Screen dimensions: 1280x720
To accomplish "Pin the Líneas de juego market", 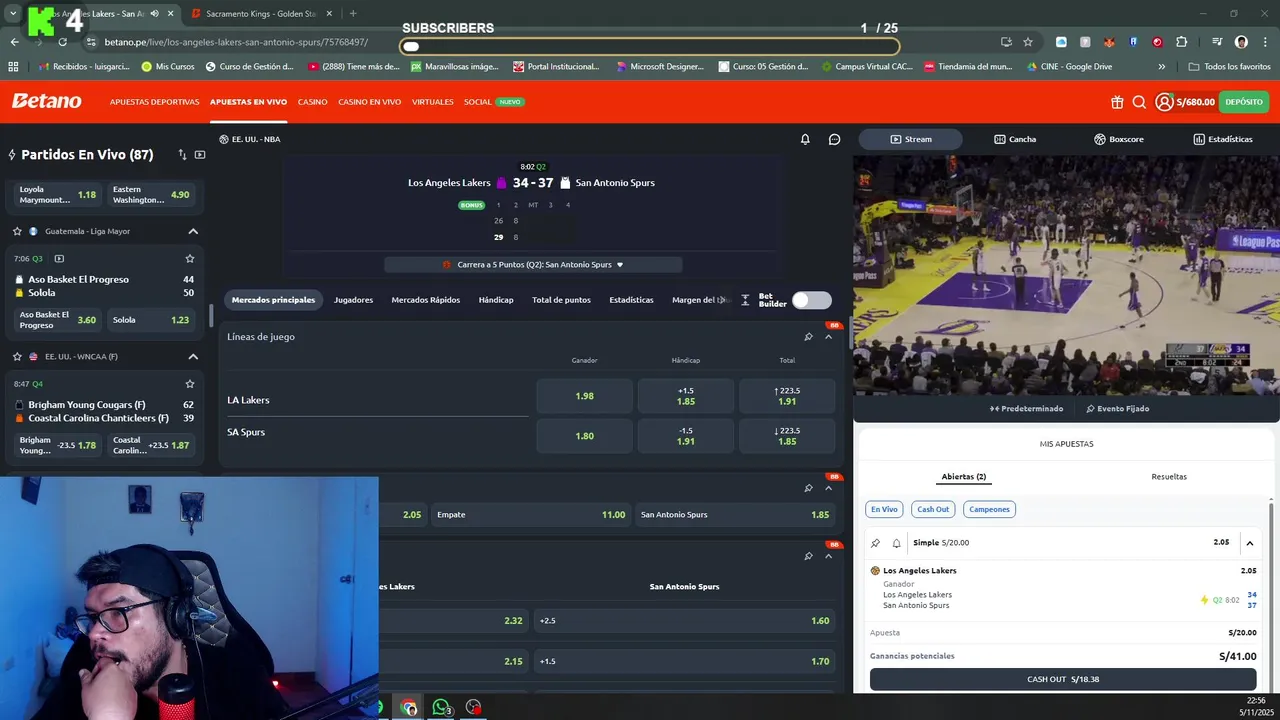I will (x=808, y=337).
